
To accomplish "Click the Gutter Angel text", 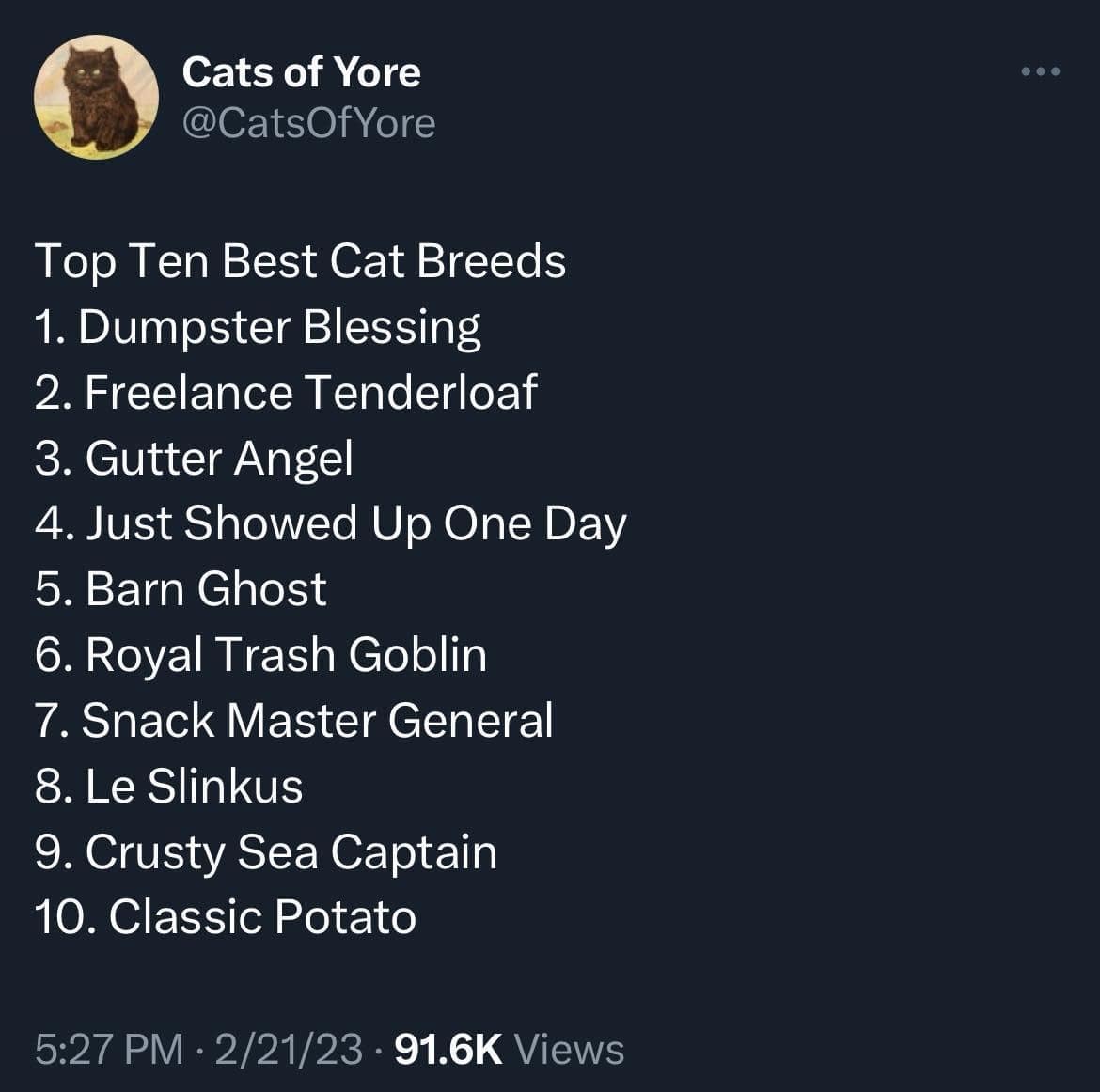I will click(x=194, y=459).
